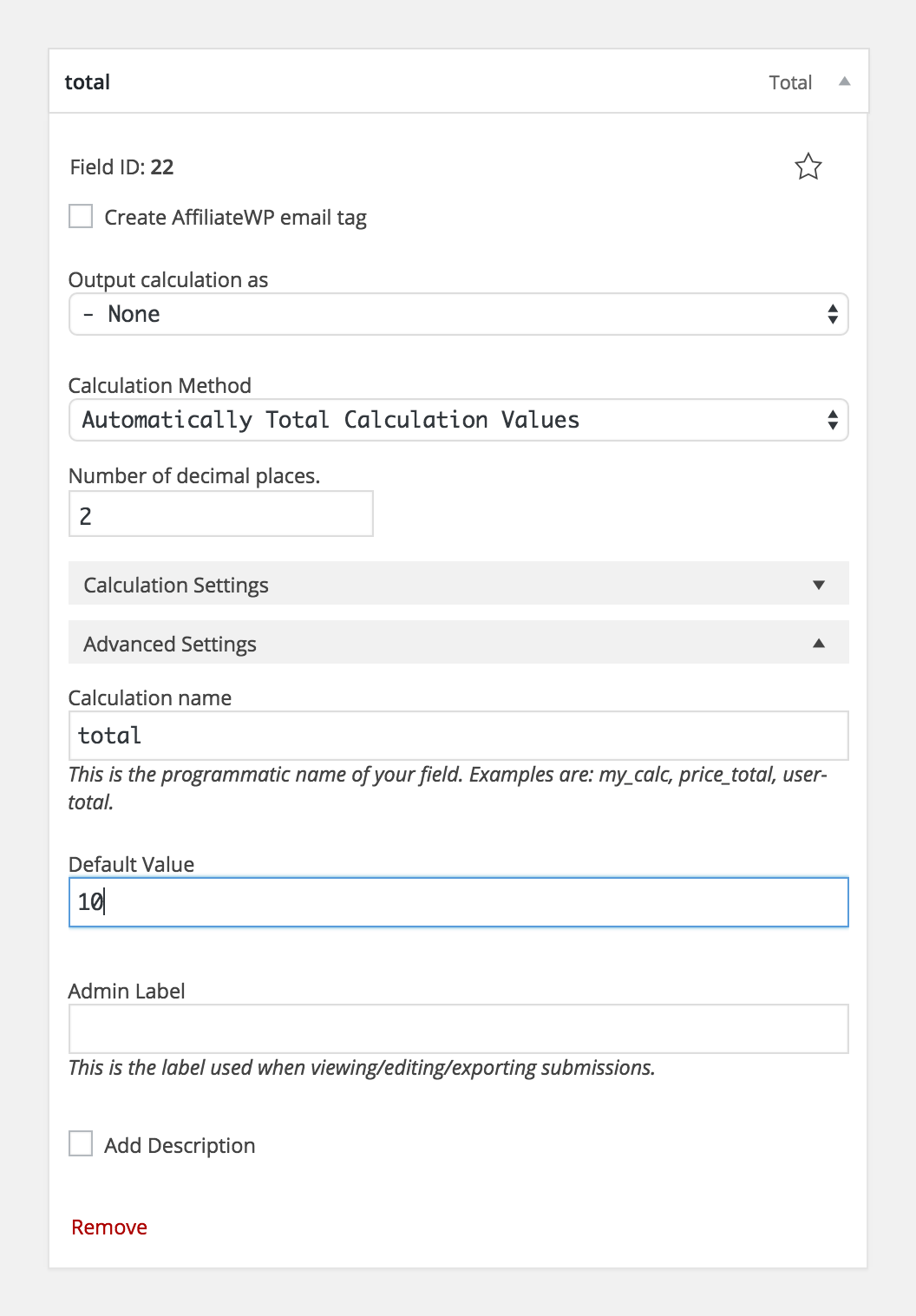
Task: Click the Create AffiliateWP email tag label
Action: pos(235,217)
